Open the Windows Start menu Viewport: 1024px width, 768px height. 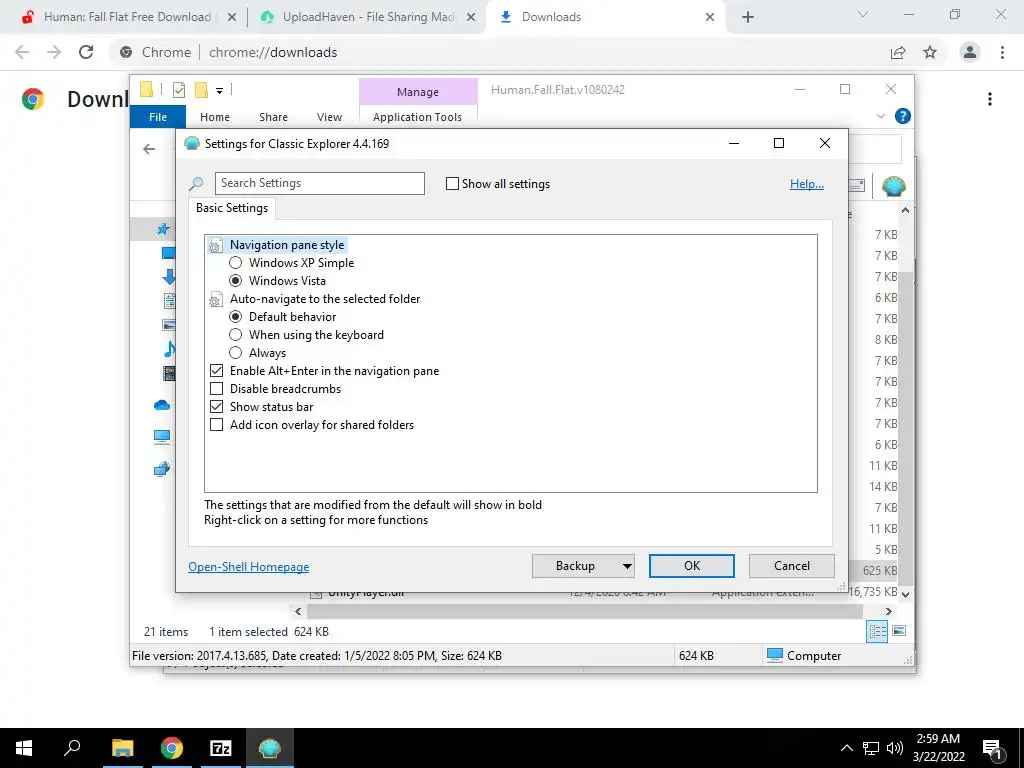(24, 748)
